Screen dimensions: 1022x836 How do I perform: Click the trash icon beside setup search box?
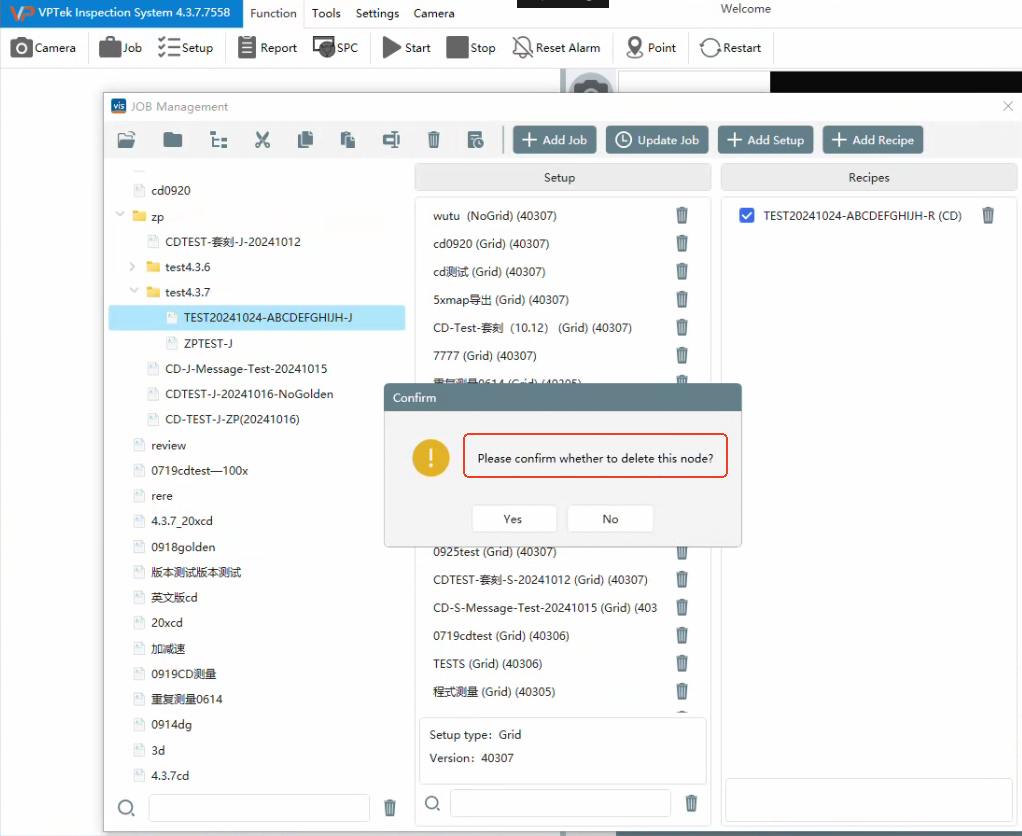coord(692,803)
